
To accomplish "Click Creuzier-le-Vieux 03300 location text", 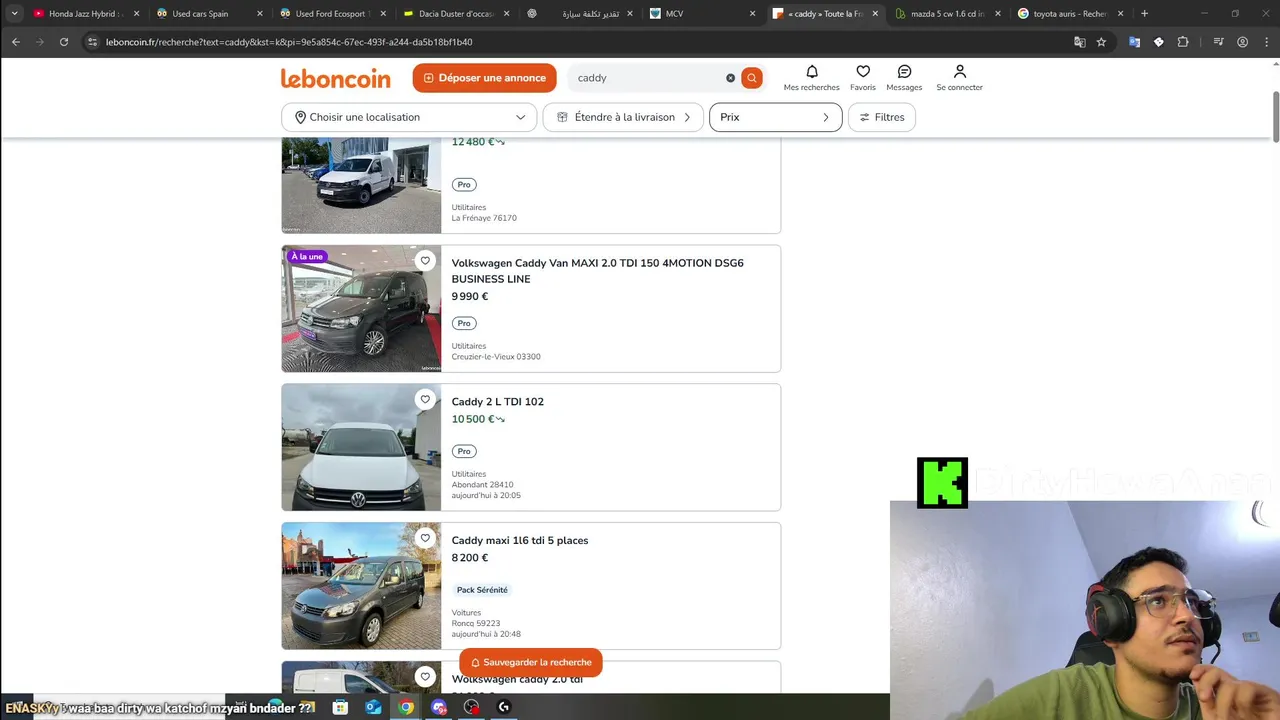I will (x=495, y=357).
